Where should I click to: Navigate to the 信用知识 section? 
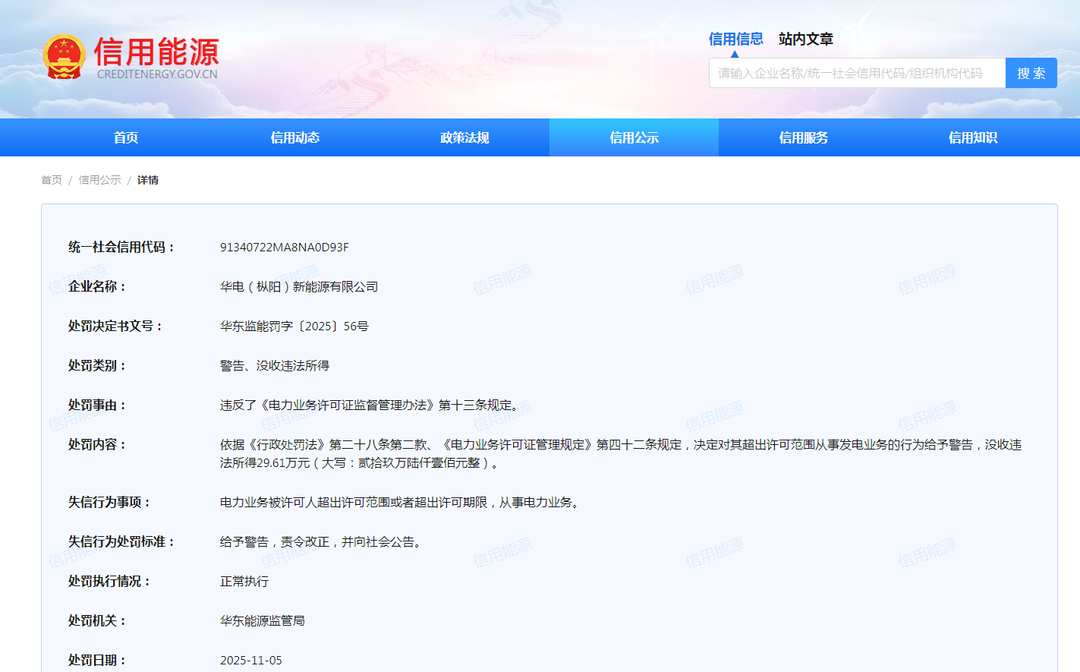[973, 138]
